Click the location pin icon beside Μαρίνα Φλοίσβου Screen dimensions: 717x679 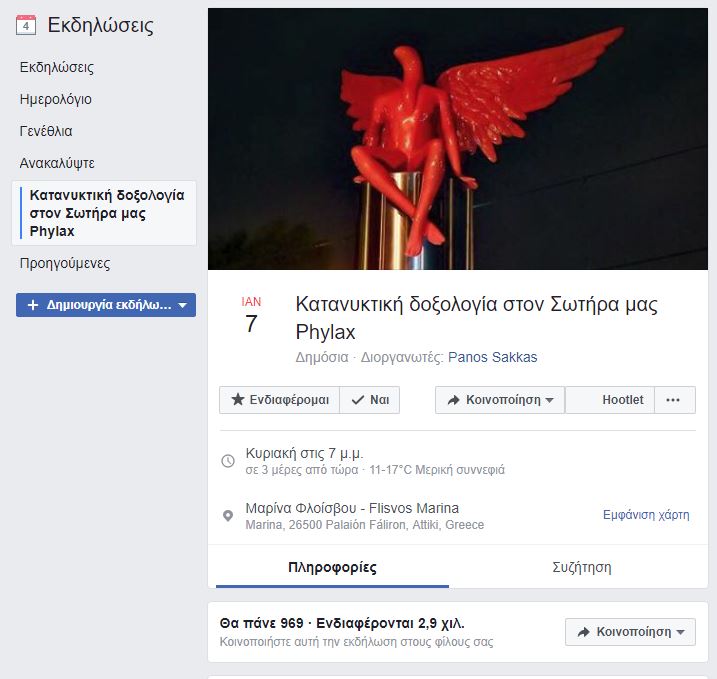pyautogui.click(x=228, y=516)
